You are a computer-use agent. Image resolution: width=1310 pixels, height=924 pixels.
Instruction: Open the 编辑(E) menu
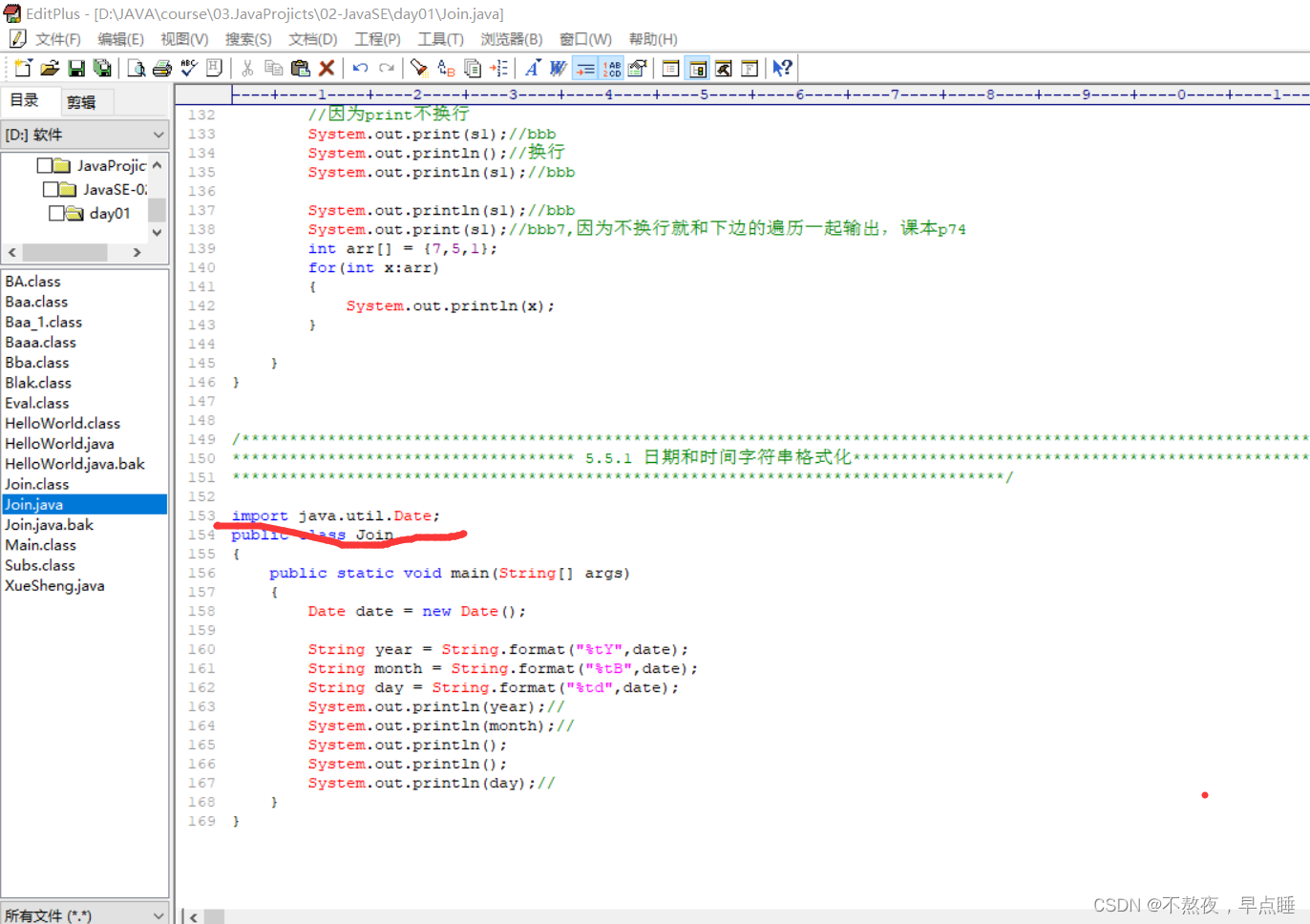tap(120, 39)
